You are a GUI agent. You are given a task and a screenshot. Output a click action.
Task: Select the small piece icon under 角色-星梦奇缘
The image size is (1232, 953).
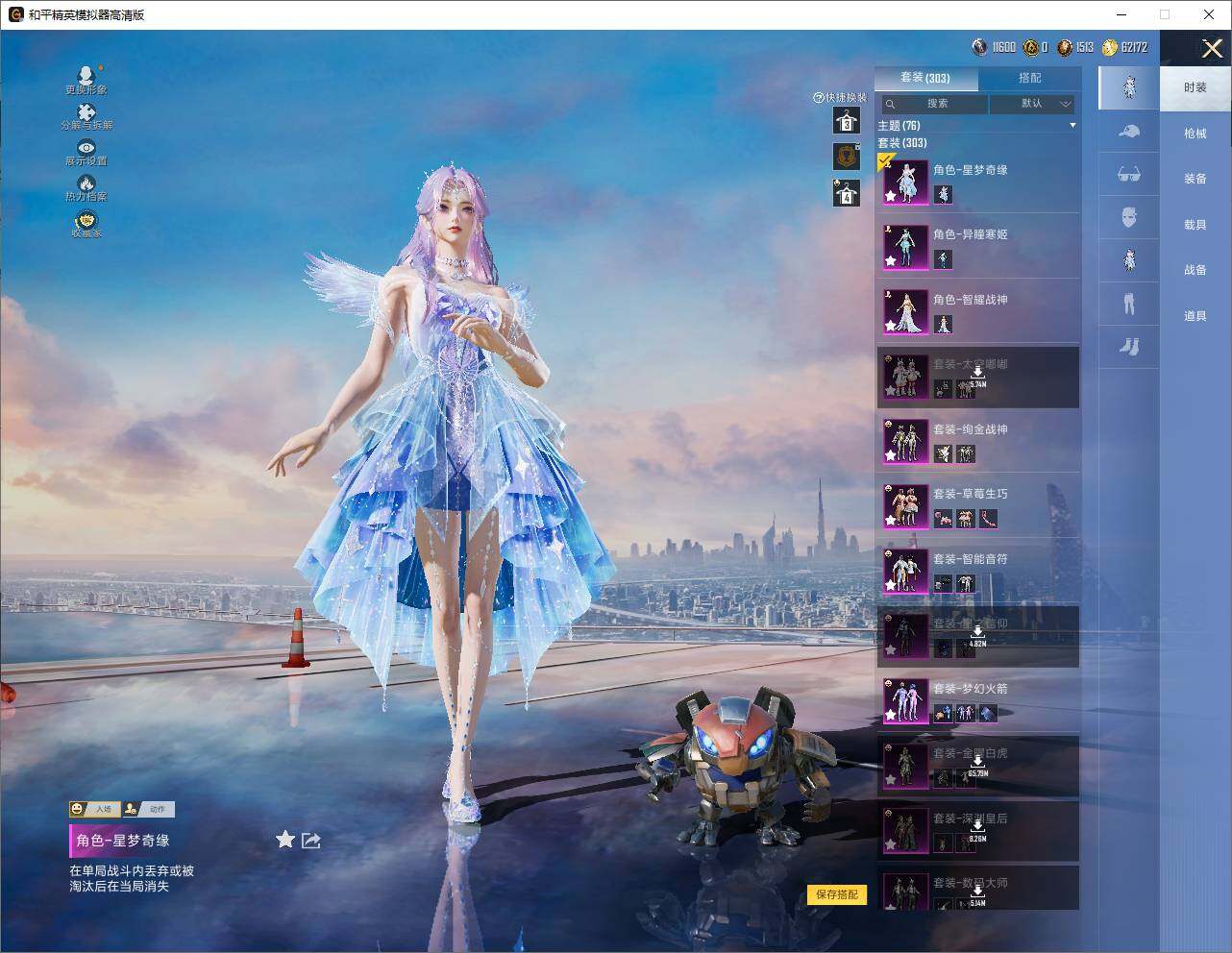click(x=943, y=194)
